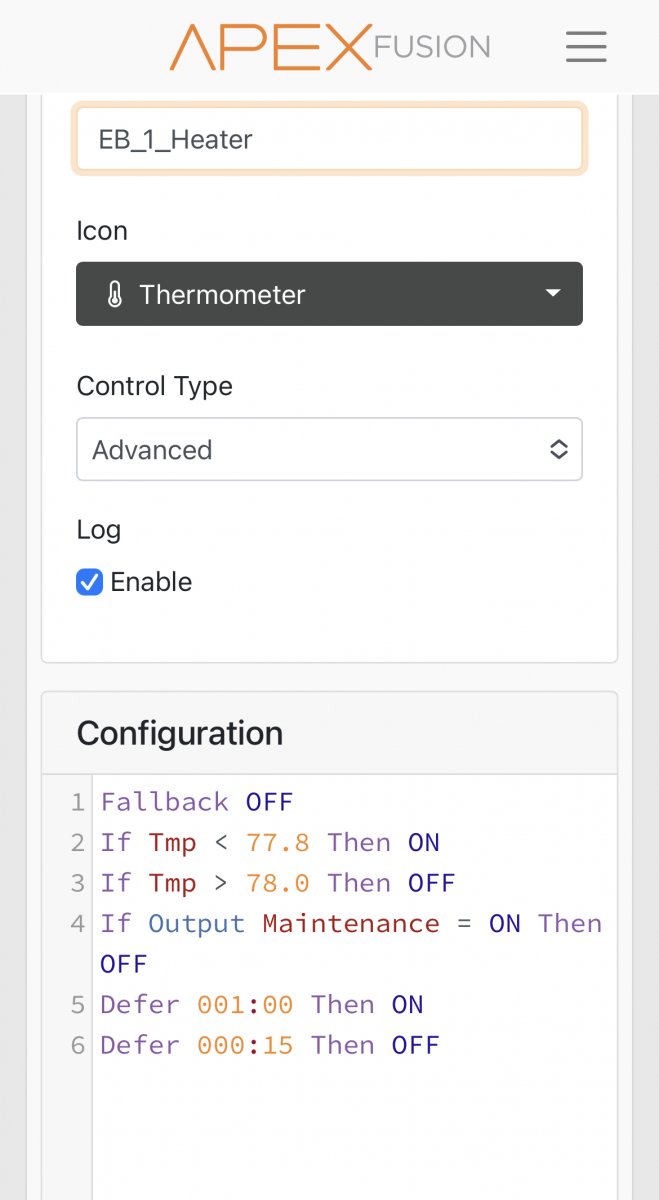Click empty area below code line 6
This screenshot has height=1200, width=659.
coord(350,1130)
